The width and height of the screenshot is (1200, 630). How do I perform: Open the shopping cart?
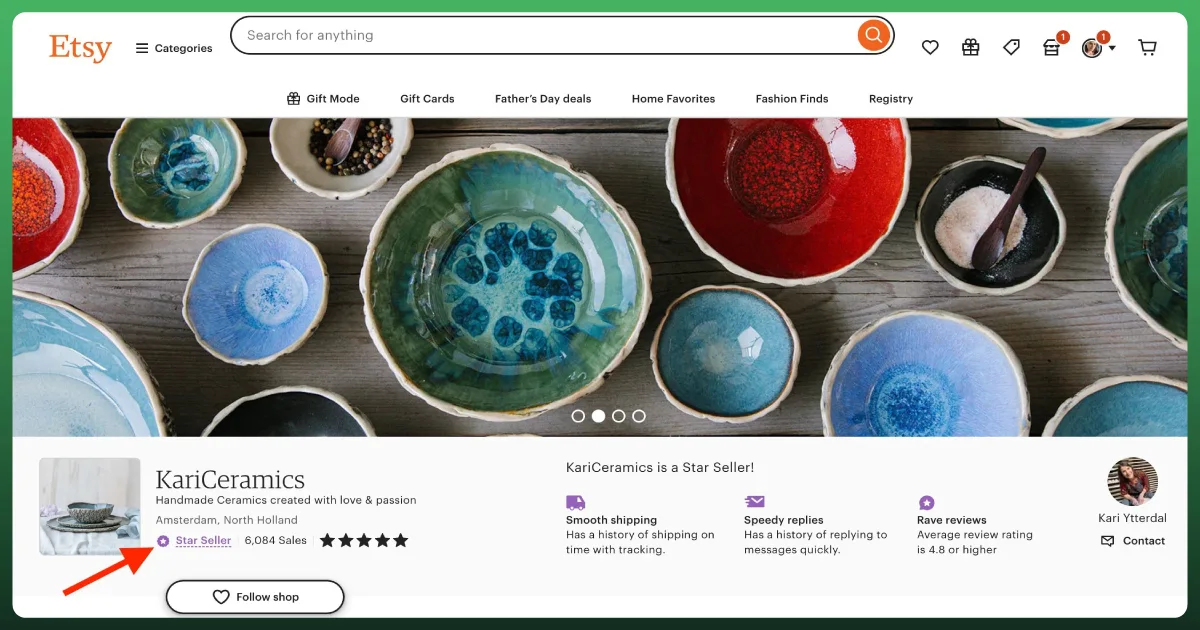1147,47
